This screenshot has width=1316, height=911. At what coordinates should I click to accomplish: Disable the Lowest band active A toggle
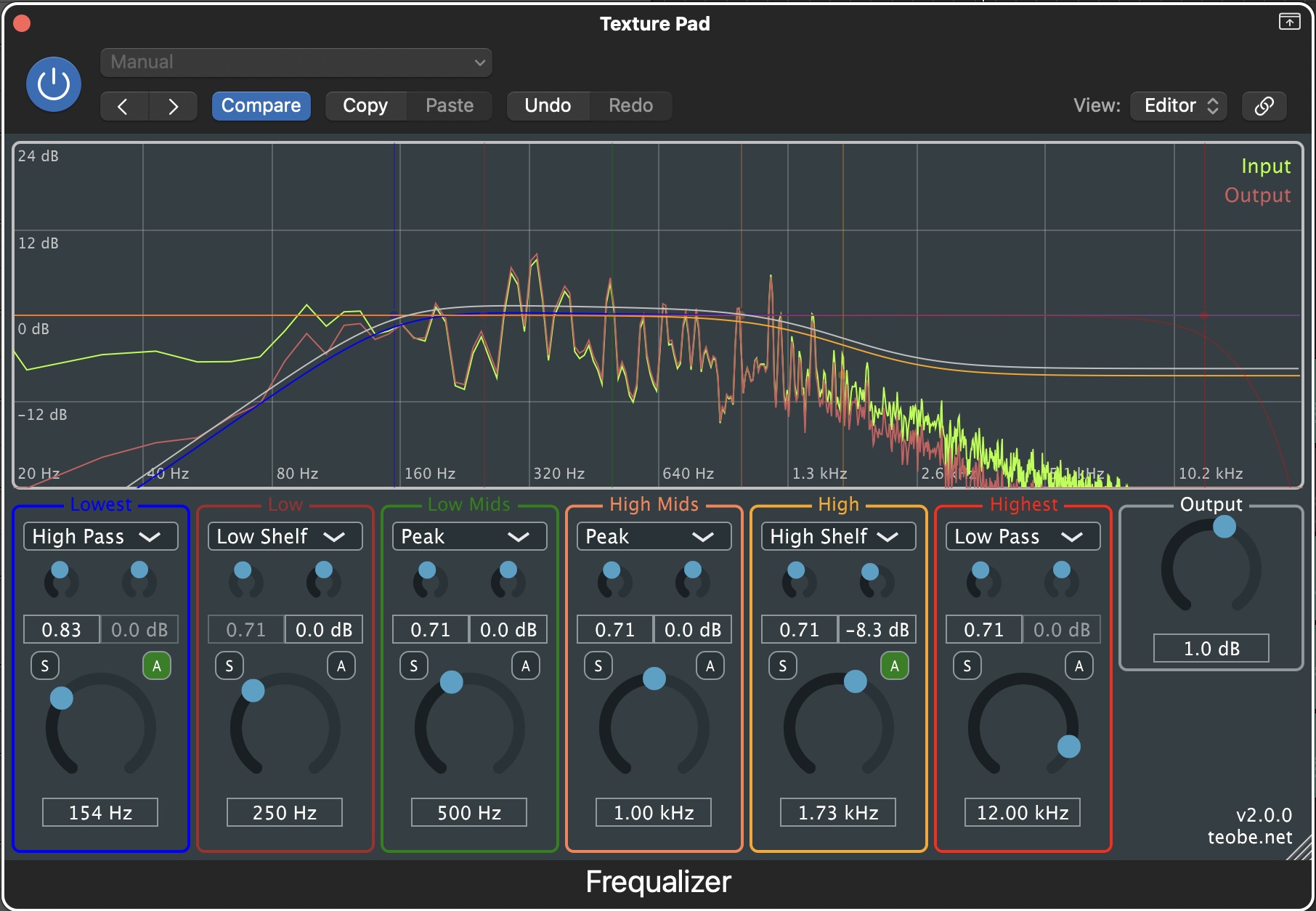(157, 665)
